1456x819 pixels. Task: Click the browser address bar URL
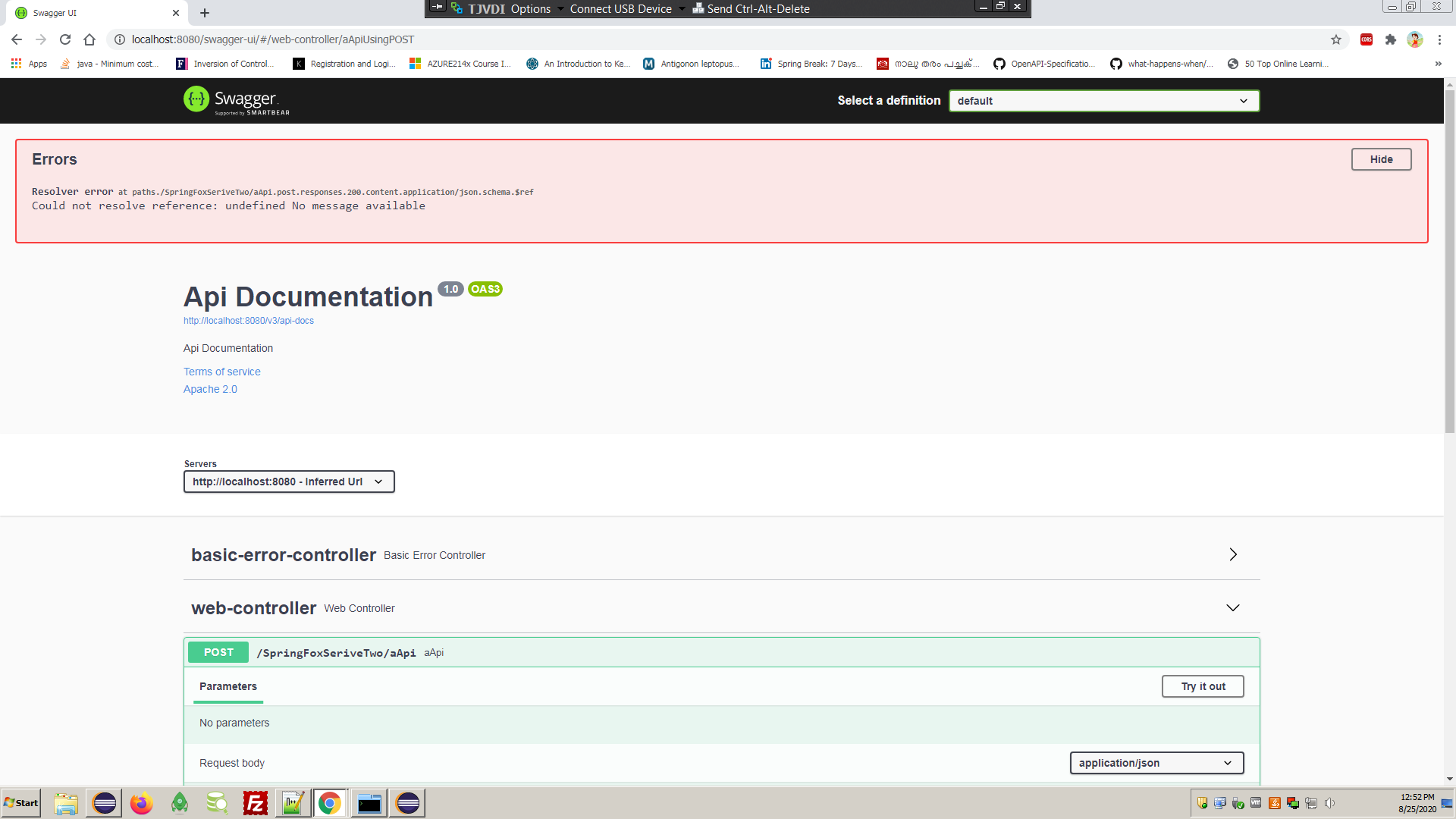pos(273,39)
